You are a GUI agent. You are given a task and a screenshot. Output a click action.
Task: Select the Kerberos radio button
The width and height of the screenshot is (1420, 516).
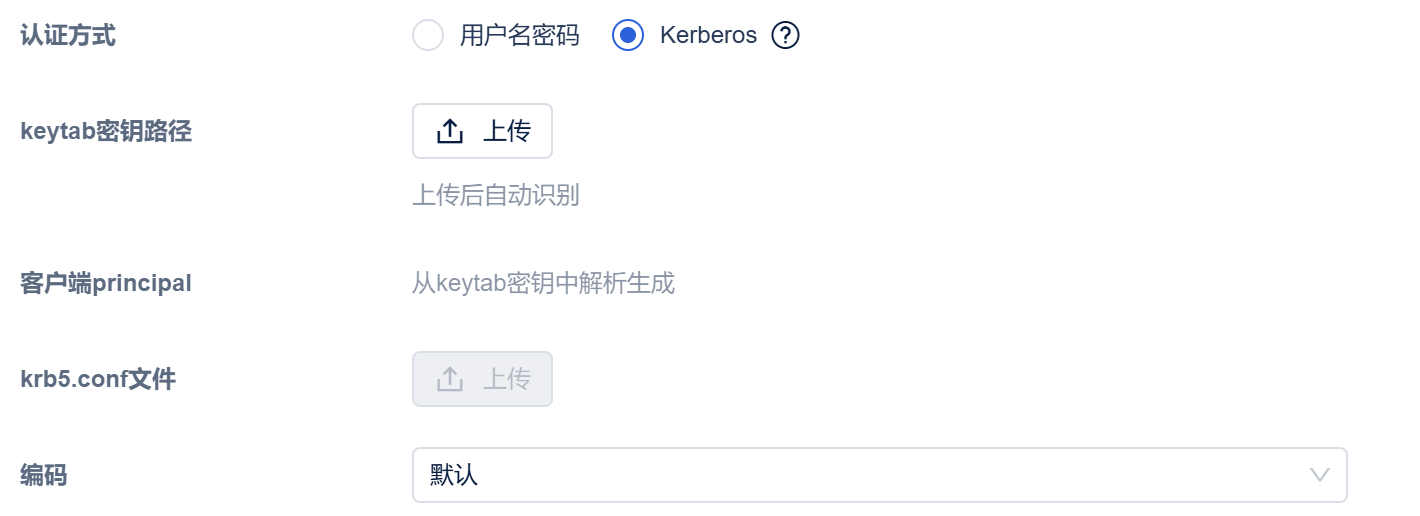627,36
